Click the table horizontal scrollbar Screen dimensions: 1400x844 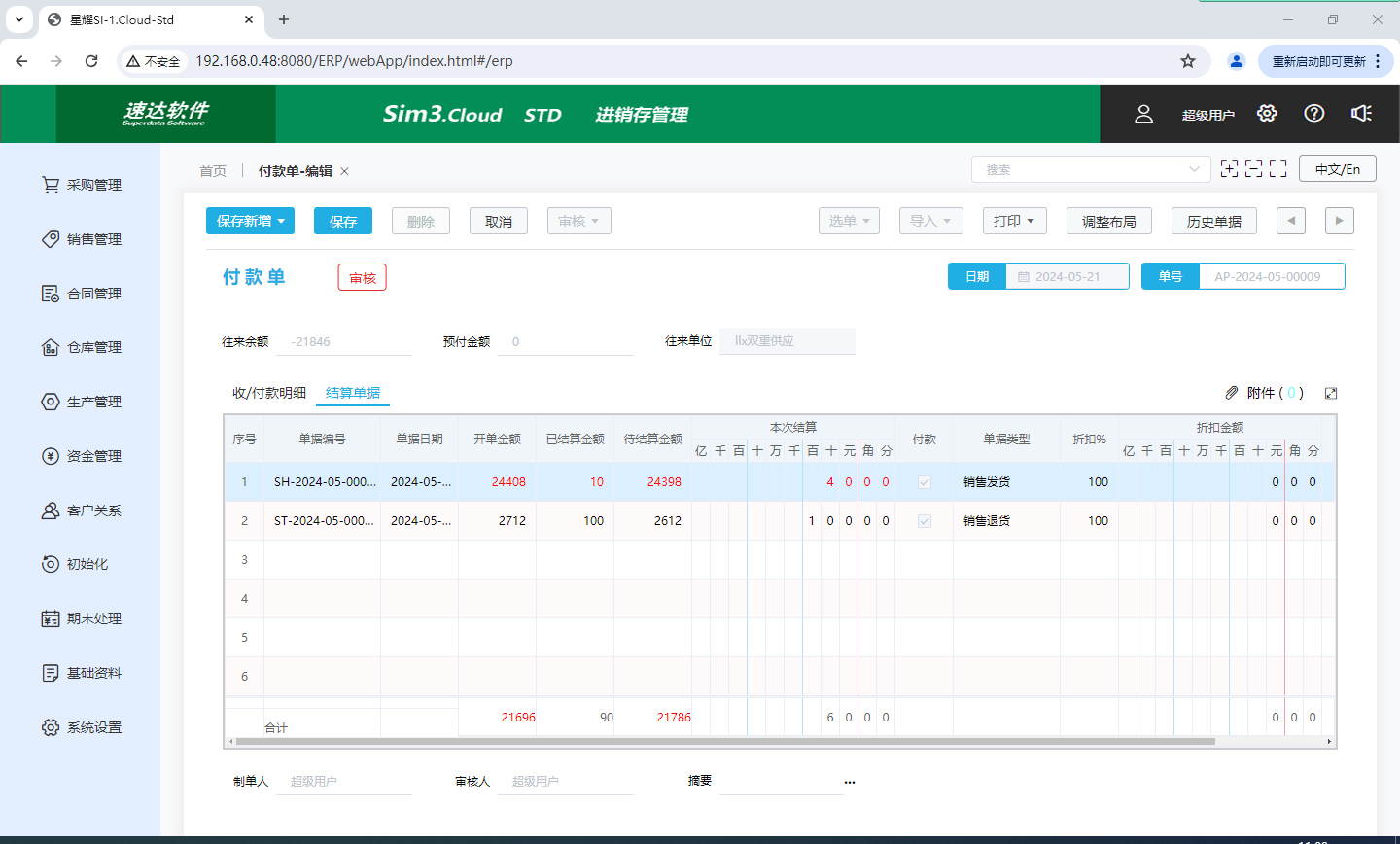[x=724, y=741]
